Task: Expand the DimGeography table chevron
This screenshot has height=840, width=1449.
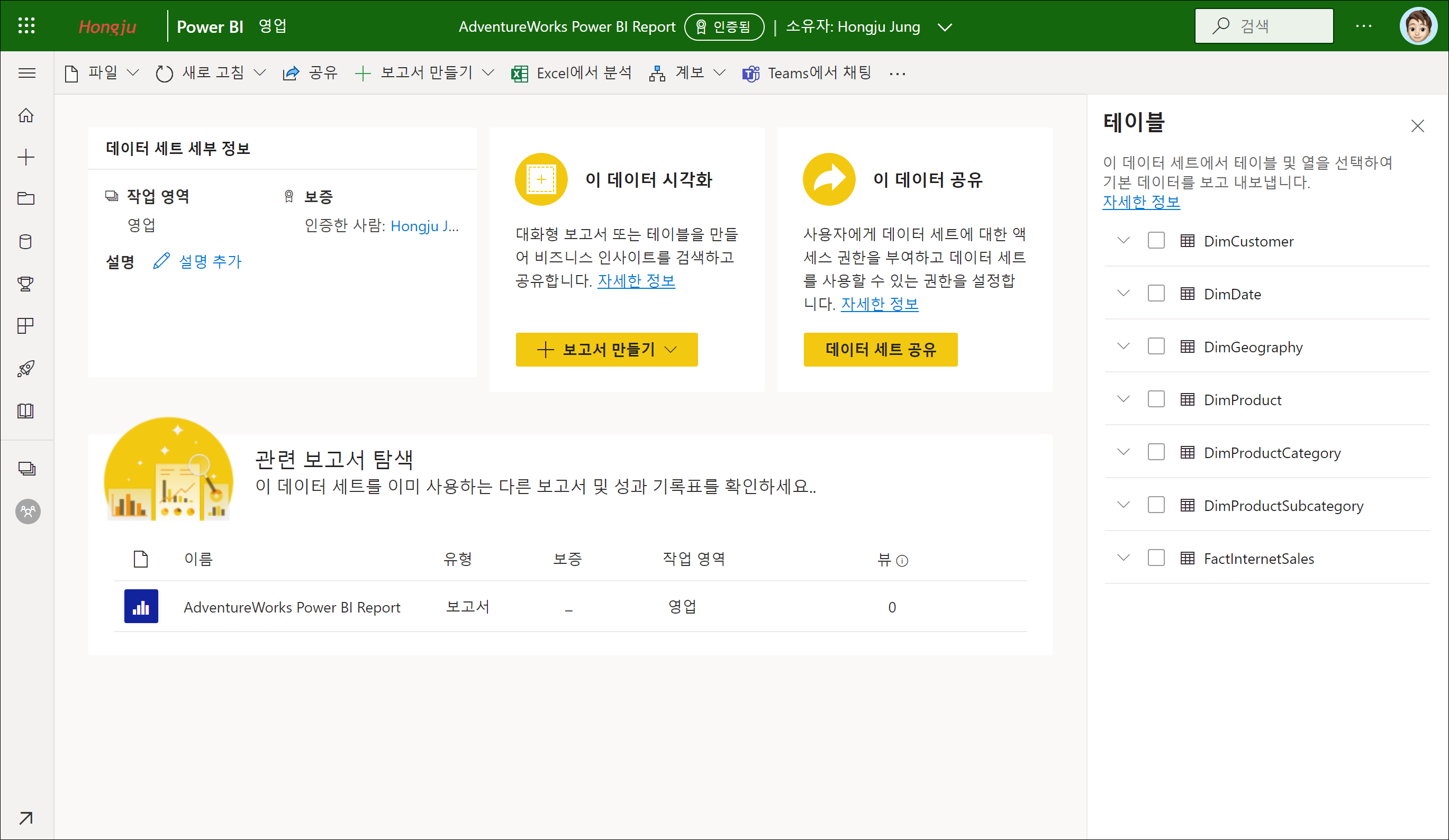Action: [x=1123, y=346]
